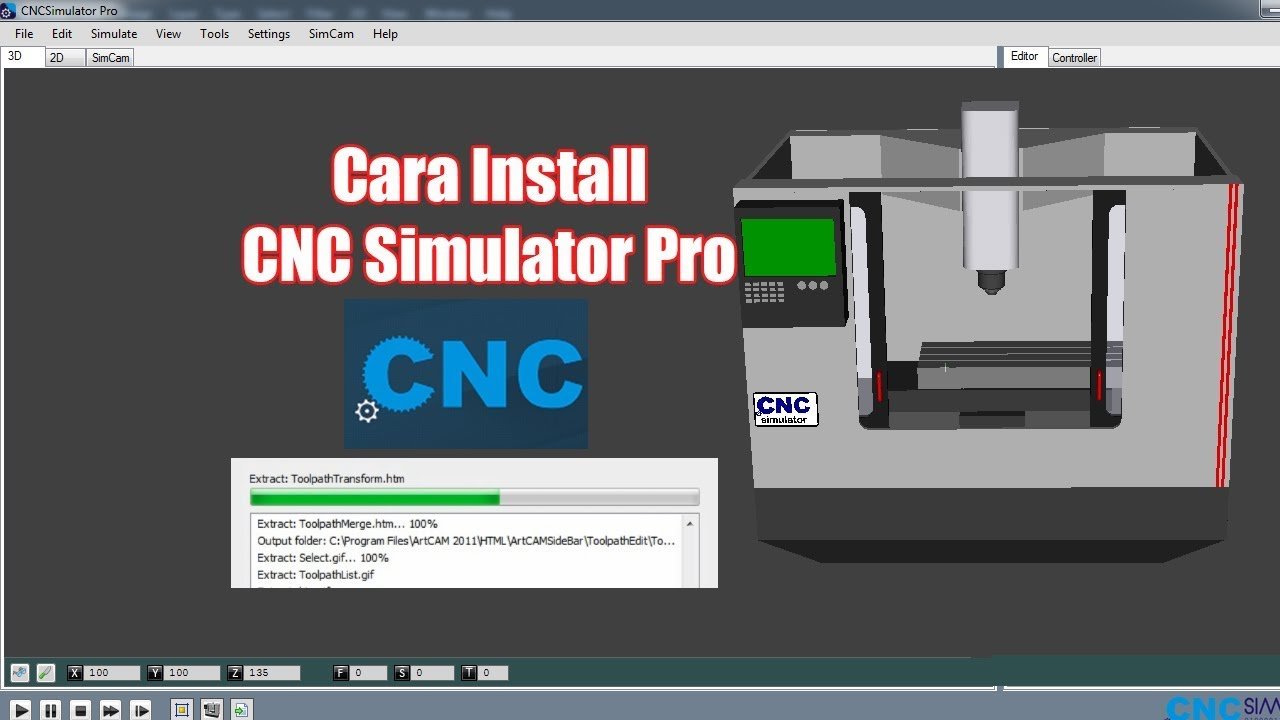
Task: Open the Help menu
Action: point(385,33)
